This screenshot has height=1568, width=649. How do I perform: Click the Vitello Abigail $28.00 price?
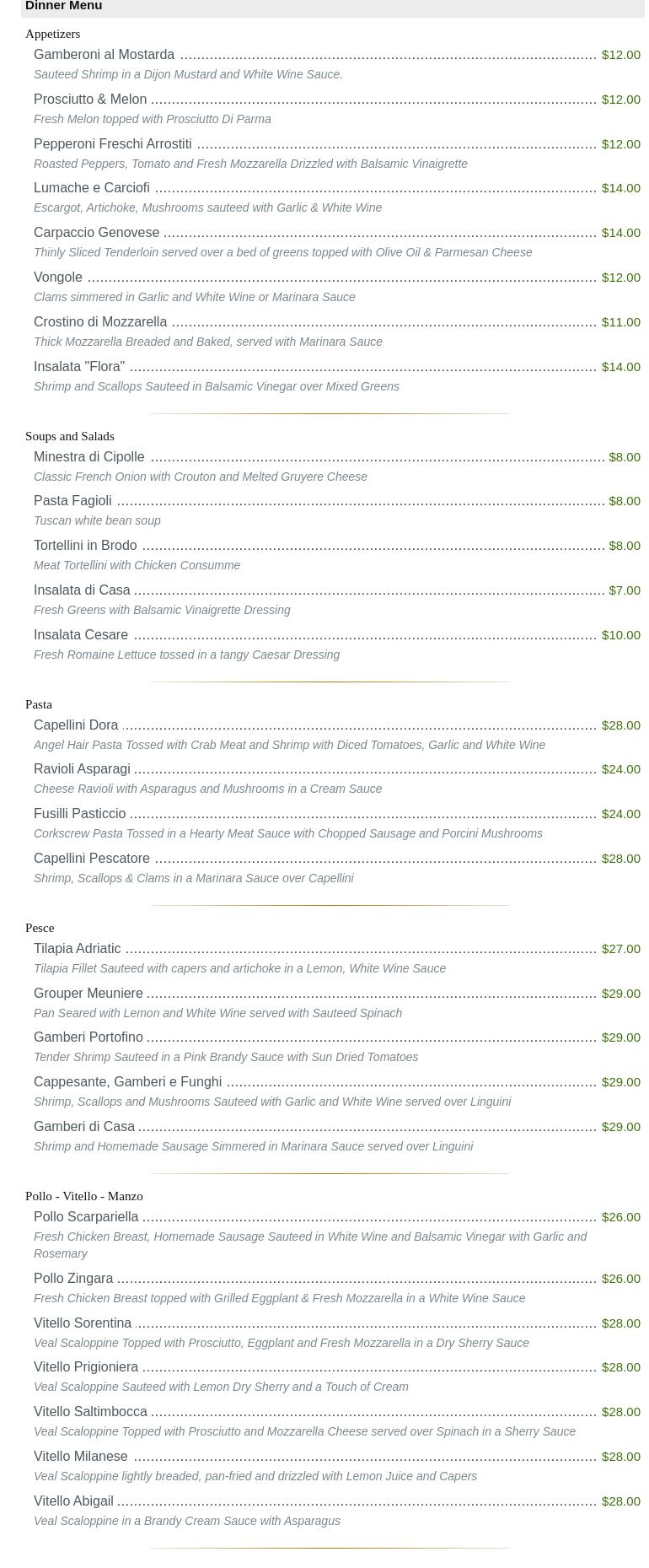coord(620,1501)
